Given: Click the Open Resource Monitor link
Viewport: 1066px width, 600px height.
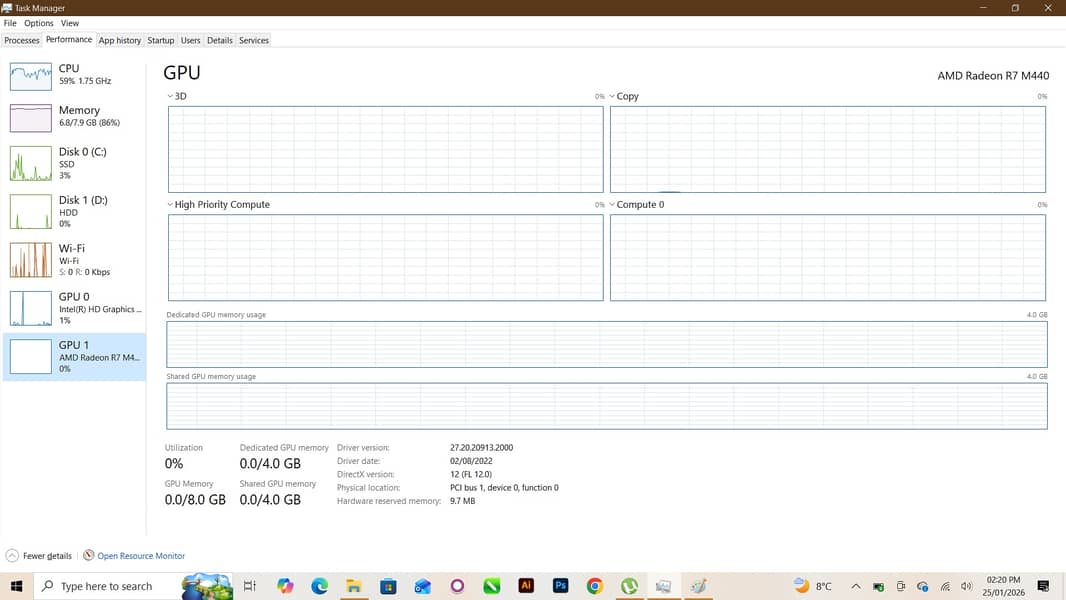Looking at the screenshot, I should (140, 556).
